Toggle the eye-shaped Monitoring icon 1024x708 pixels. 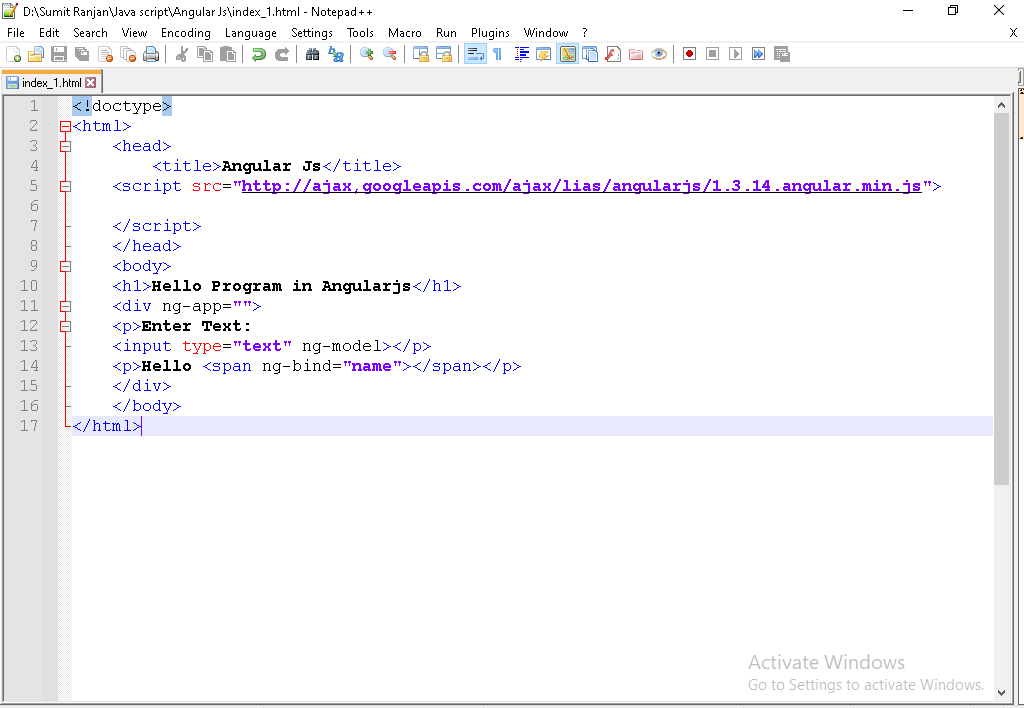658,54
